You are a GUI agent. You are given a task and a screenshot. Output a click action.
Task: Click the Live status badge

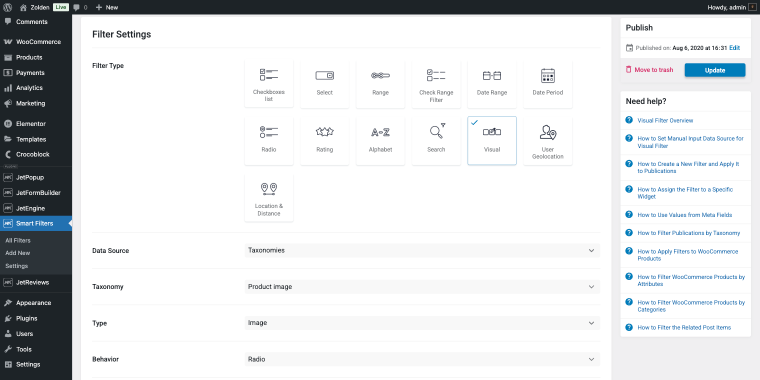61,7
